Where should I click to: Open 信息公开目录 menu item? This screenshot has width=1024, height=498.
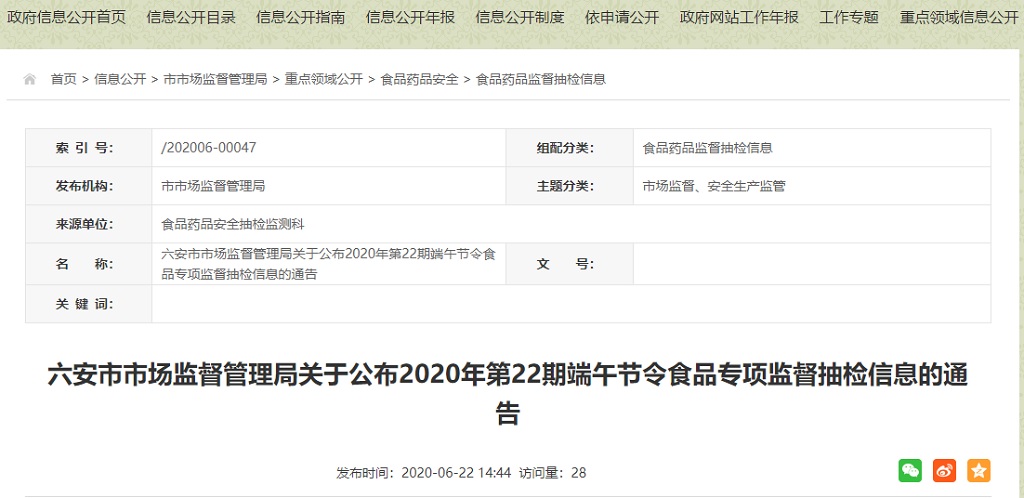tap(191, 18)
